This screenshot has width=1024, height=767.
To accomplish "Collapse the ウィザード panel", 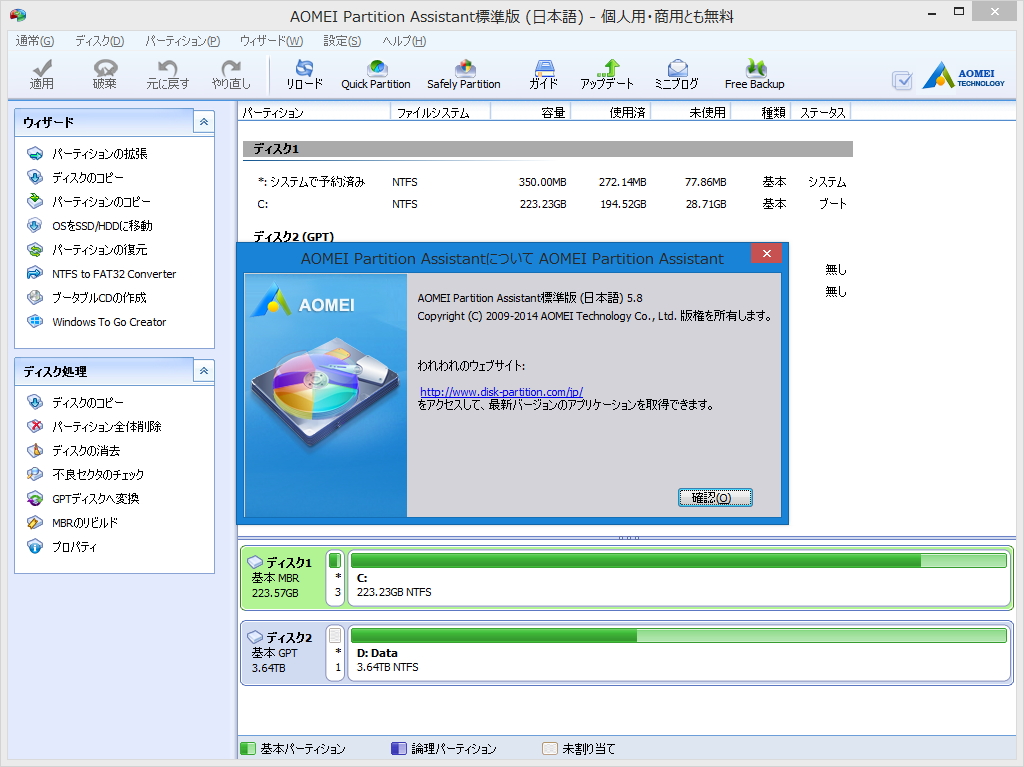I will pos(205,121).
